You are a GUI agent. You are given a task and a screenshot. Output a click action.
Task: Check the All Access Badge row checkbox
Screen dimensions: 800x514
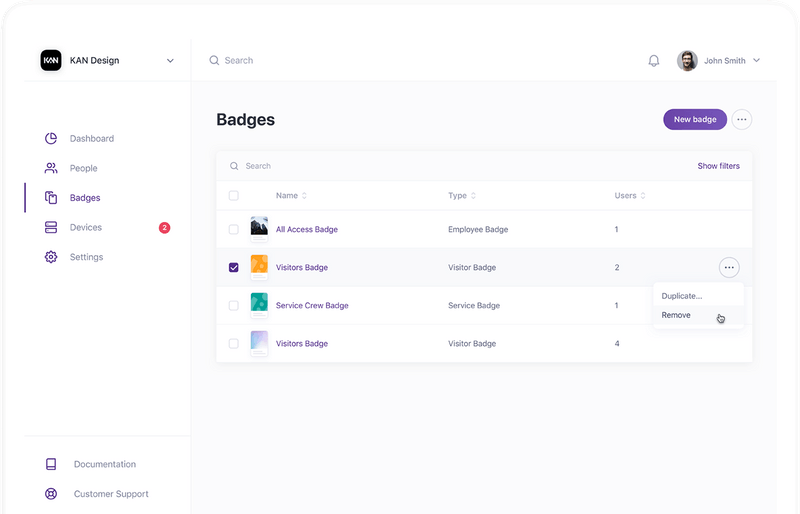pyautogui.click(x=233, y=230)
